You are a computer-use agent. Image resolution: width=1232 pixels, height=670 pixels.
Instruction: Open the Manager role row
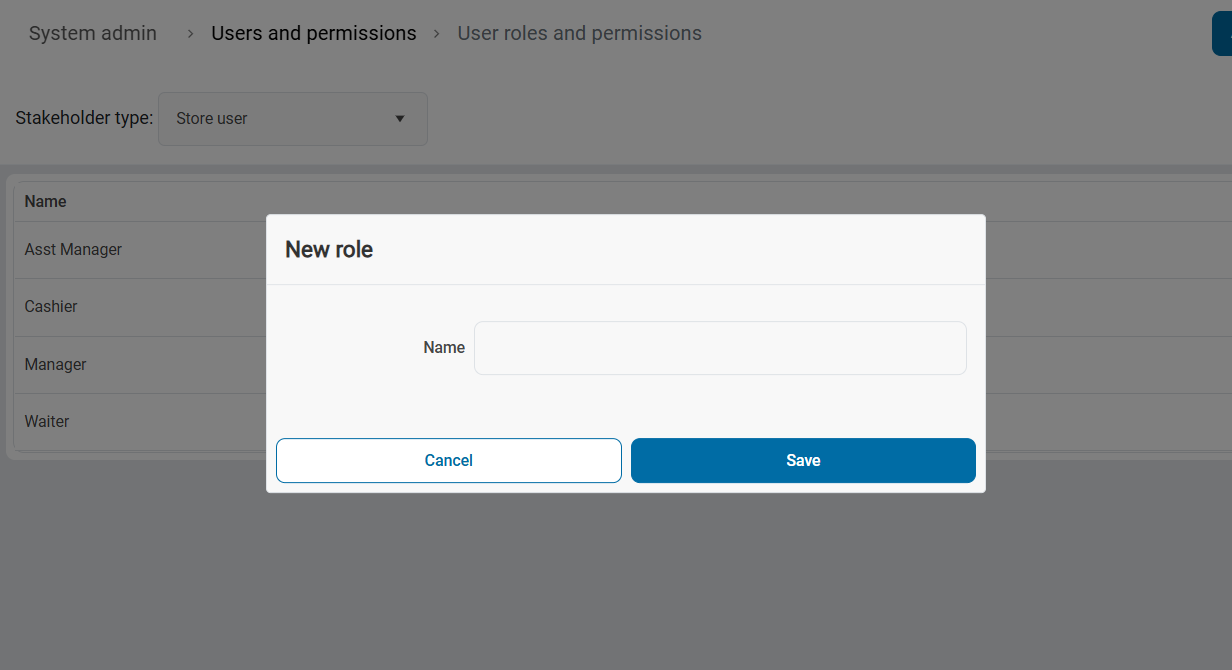[x=56, y=365]
